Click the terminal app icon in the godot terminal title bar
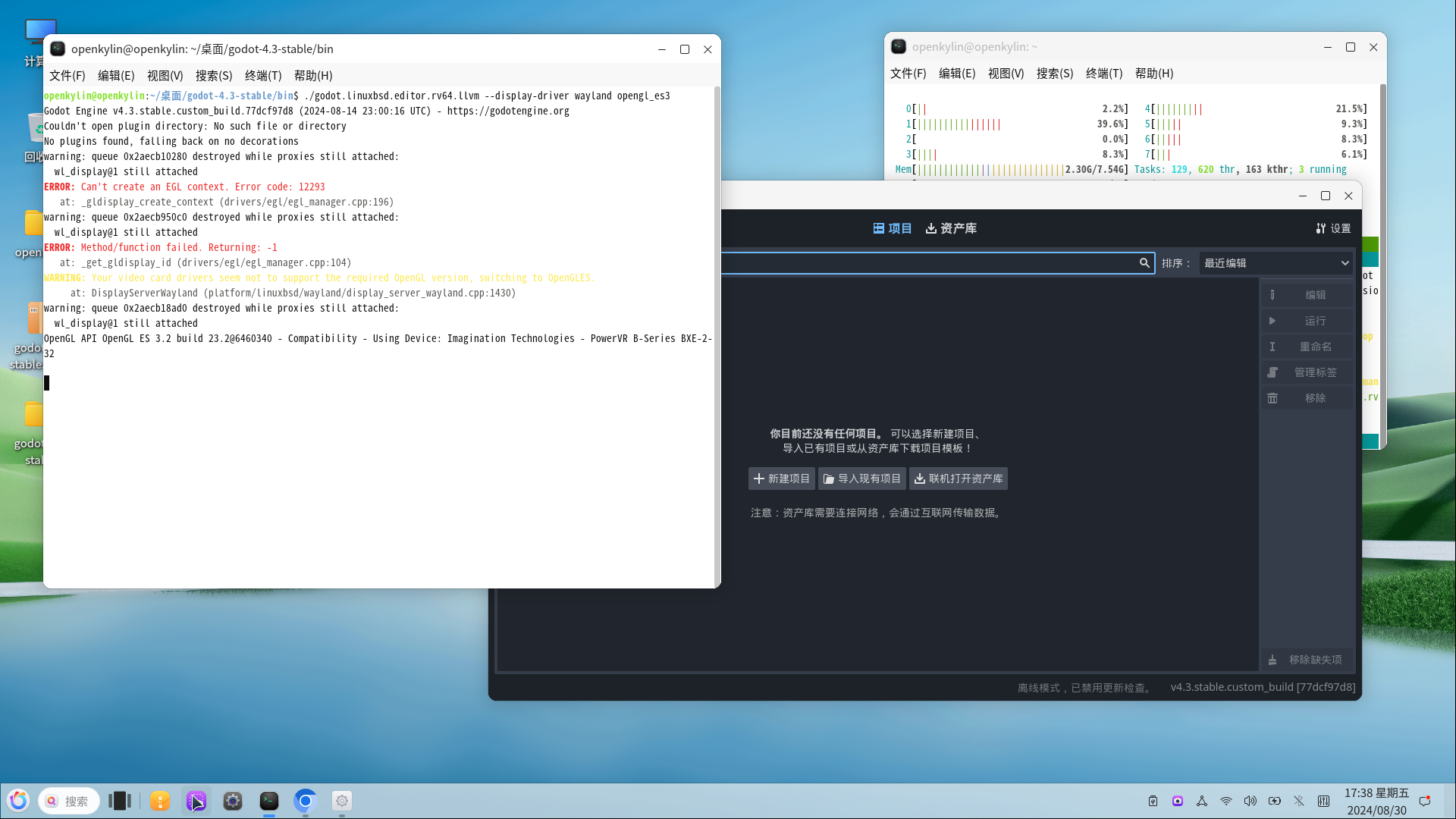 [x=58, y=49]
